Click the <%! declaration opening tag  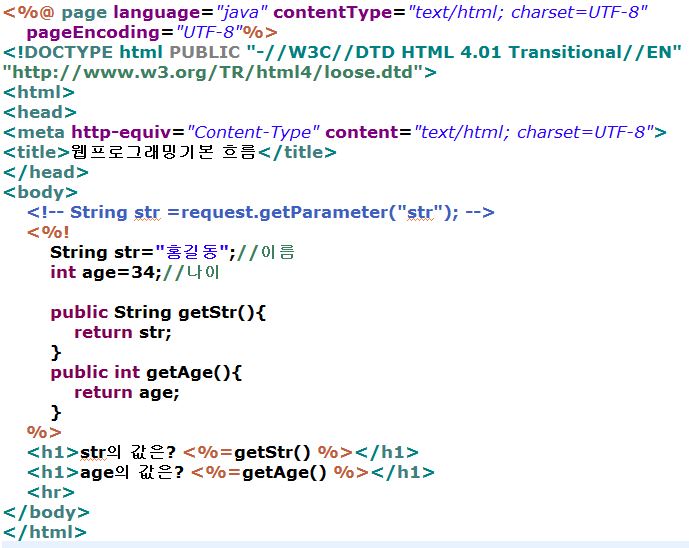tap(48, 232)
